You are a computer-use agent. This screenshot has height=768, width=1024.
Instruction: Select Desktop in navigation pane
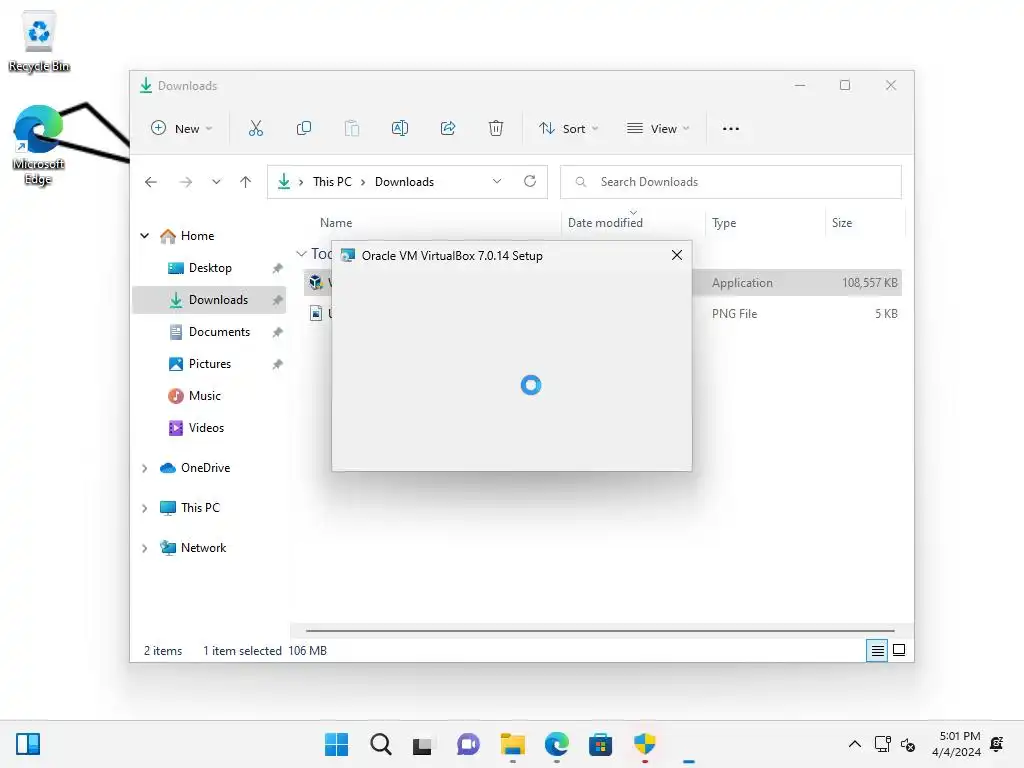pos(210,268)
